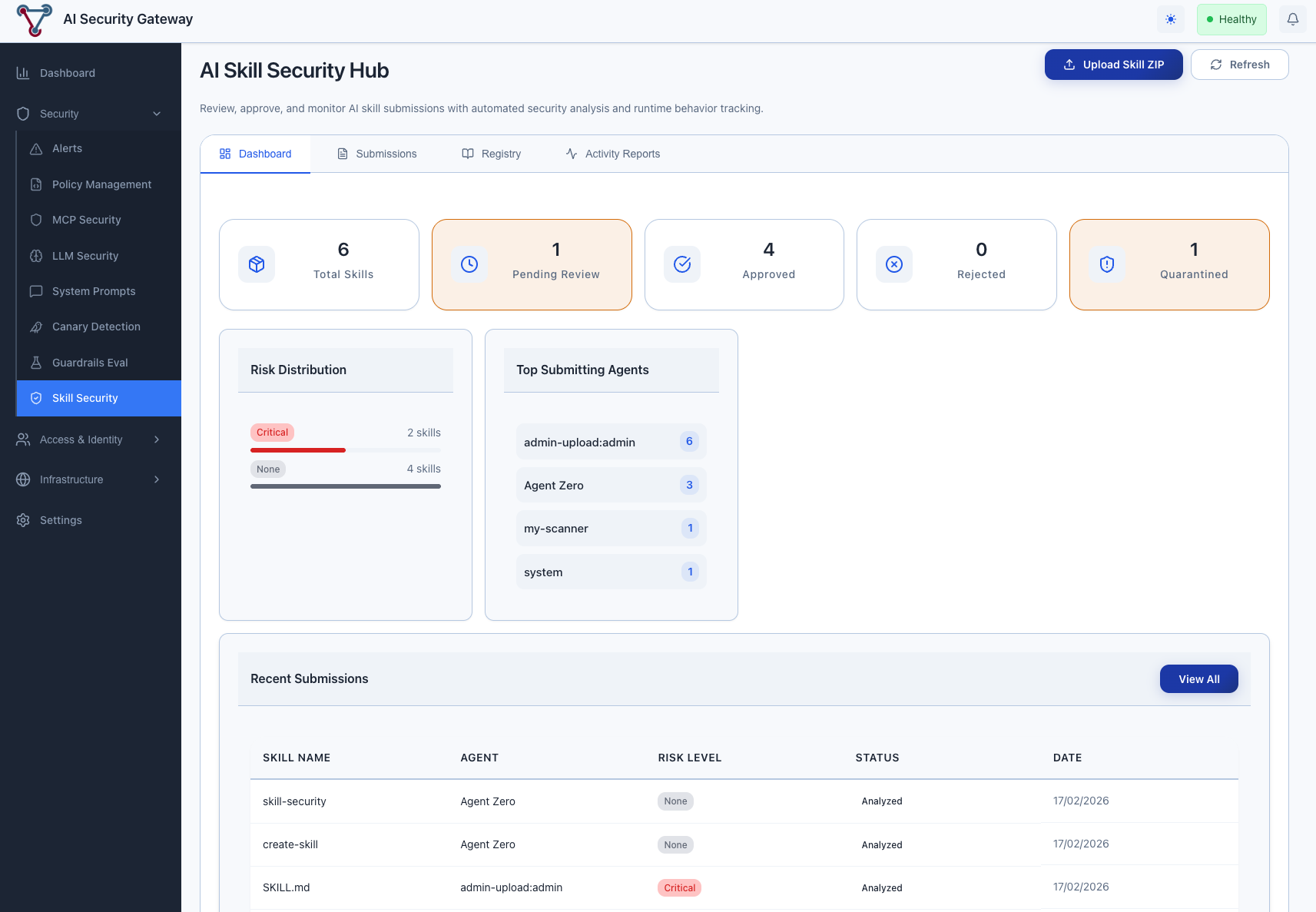1316x912 pixels.
Task: Open the Activity Reports tab
Action: point(613,154)
